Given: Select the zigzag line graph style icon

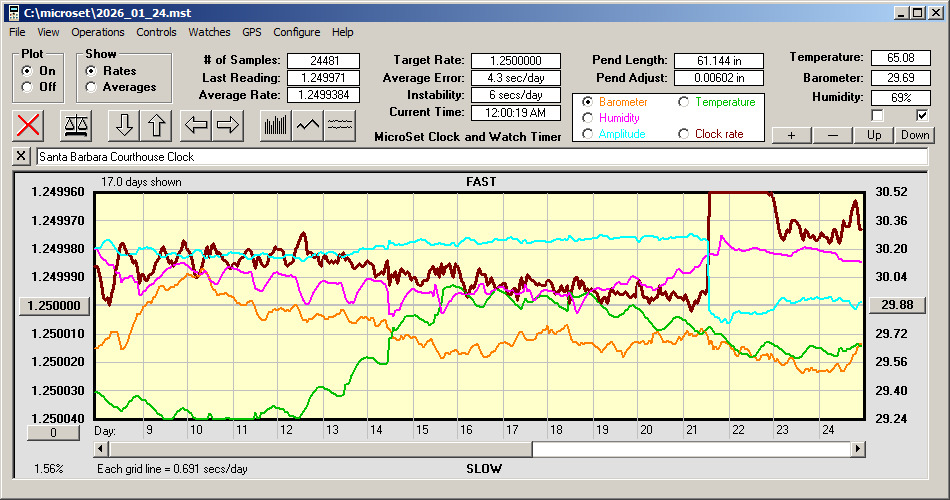Looking at the screenshot, I should tap(307, 125).
